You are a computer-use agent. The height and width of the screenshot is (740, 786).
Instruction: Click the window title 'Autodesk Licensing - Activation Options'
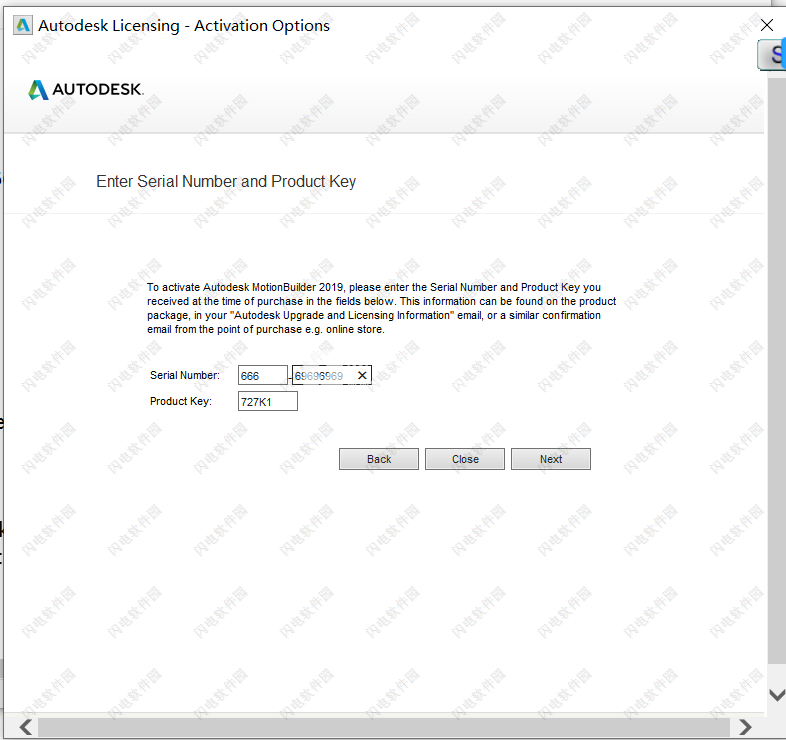coord(184,26)
